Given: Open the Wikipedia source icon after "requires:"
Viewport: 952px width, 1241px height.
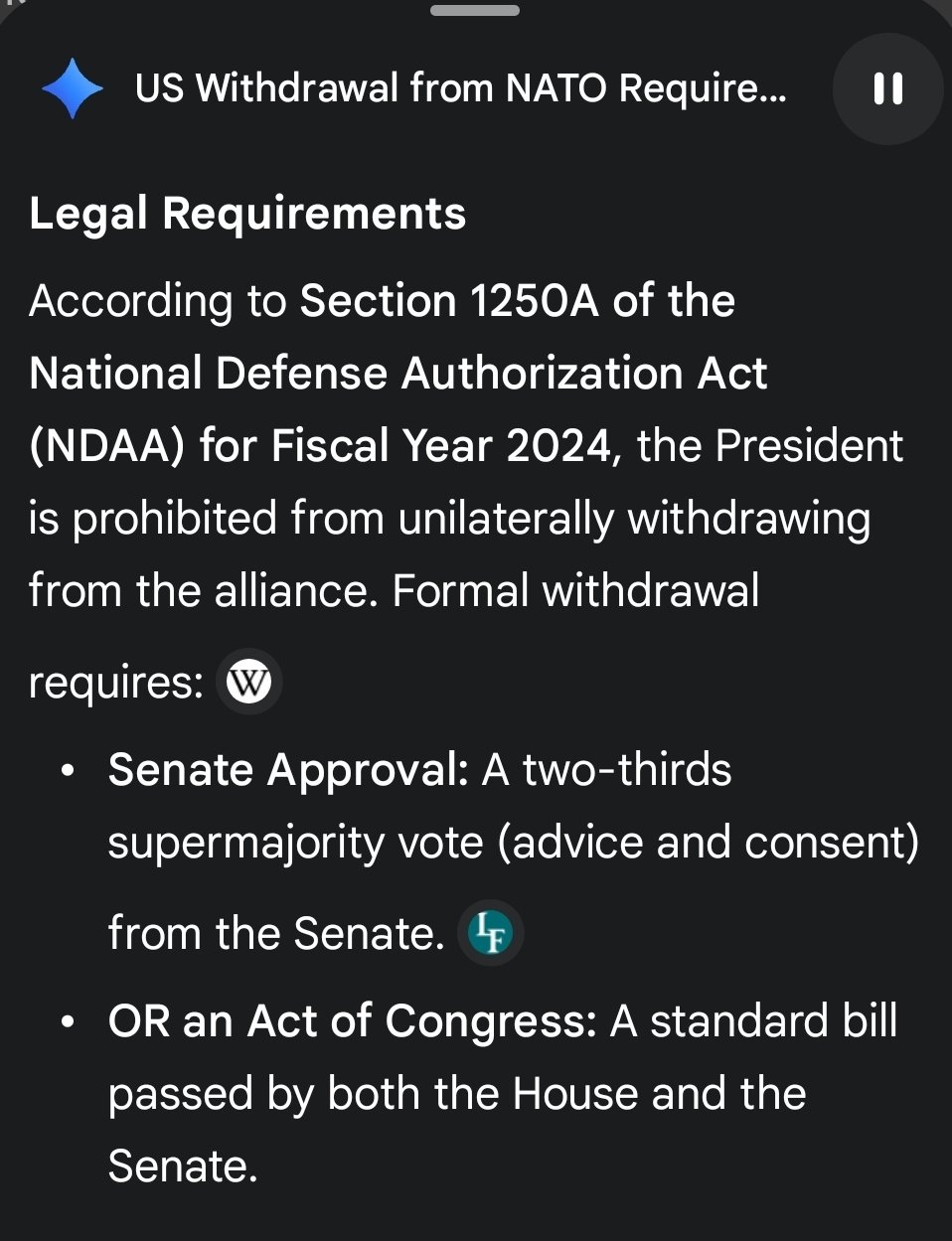Looking at the screenshot, I should (x=248, y=683).
